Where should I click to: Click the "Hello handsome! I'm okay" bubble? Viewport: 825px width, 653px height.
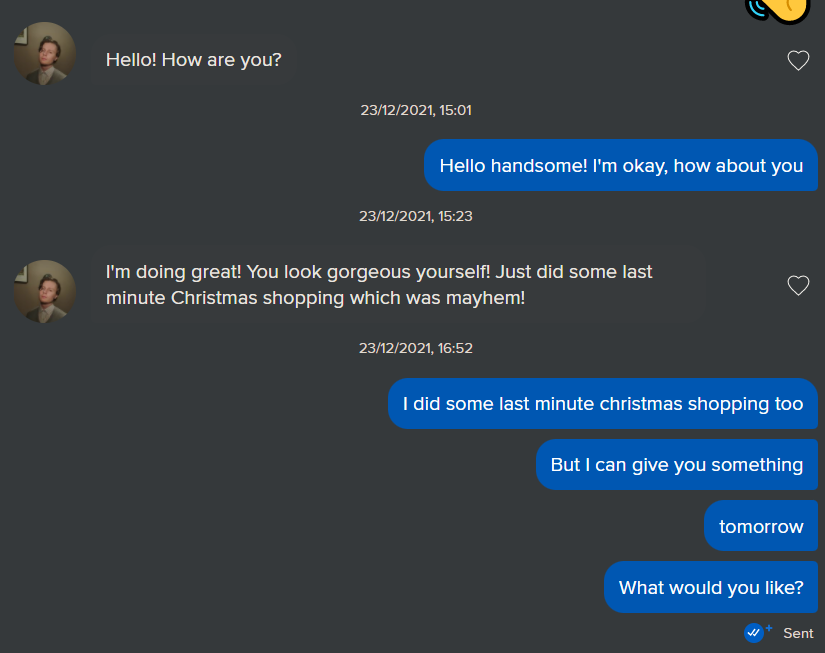(x=621, y=166)
